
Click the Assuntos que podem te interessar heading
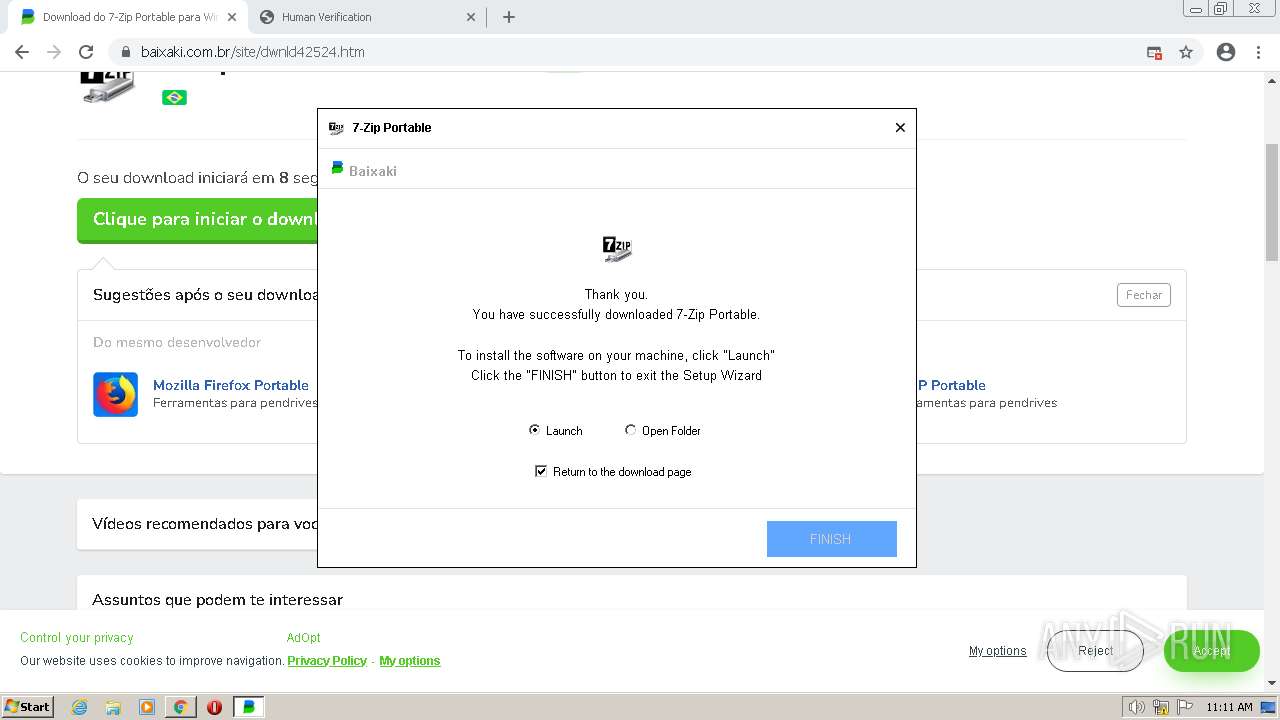point(217,600)
